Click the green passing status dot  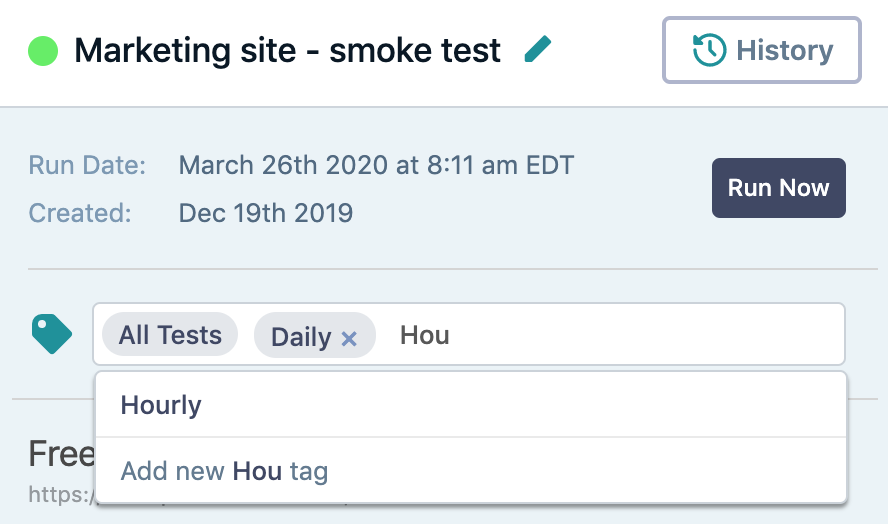43,51
